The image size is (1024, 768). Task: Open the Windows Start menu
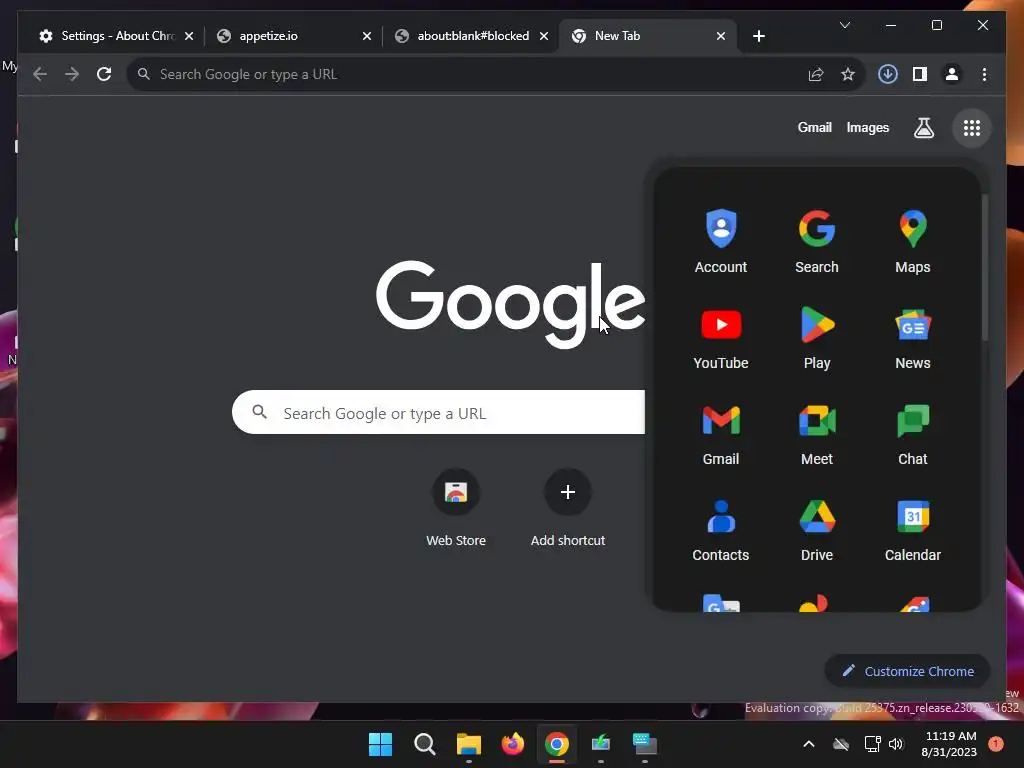380,744
